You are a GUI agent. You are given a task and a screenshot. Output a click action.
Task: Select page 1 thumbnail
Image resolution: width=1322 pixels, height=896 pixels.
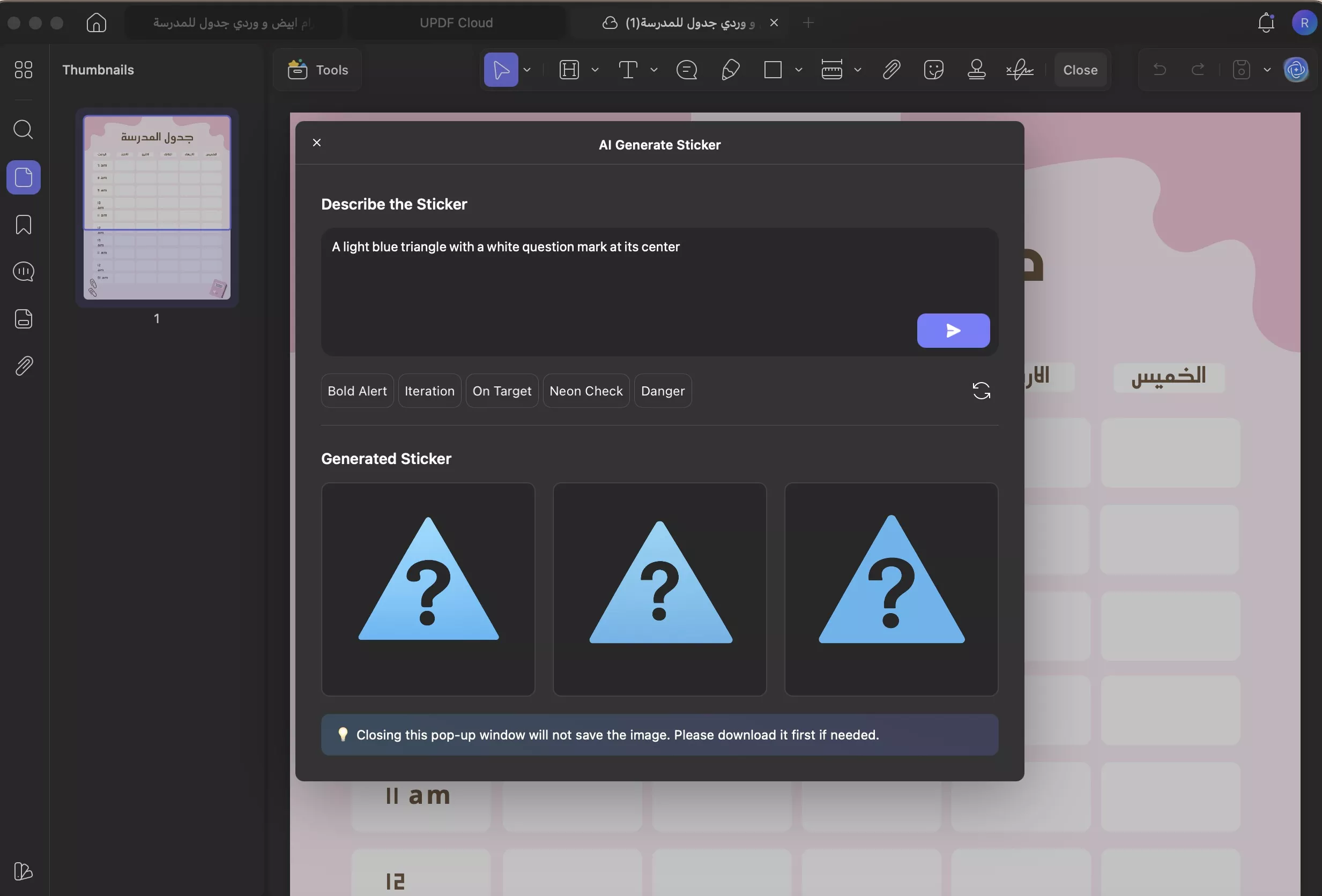tap(157, 207)
